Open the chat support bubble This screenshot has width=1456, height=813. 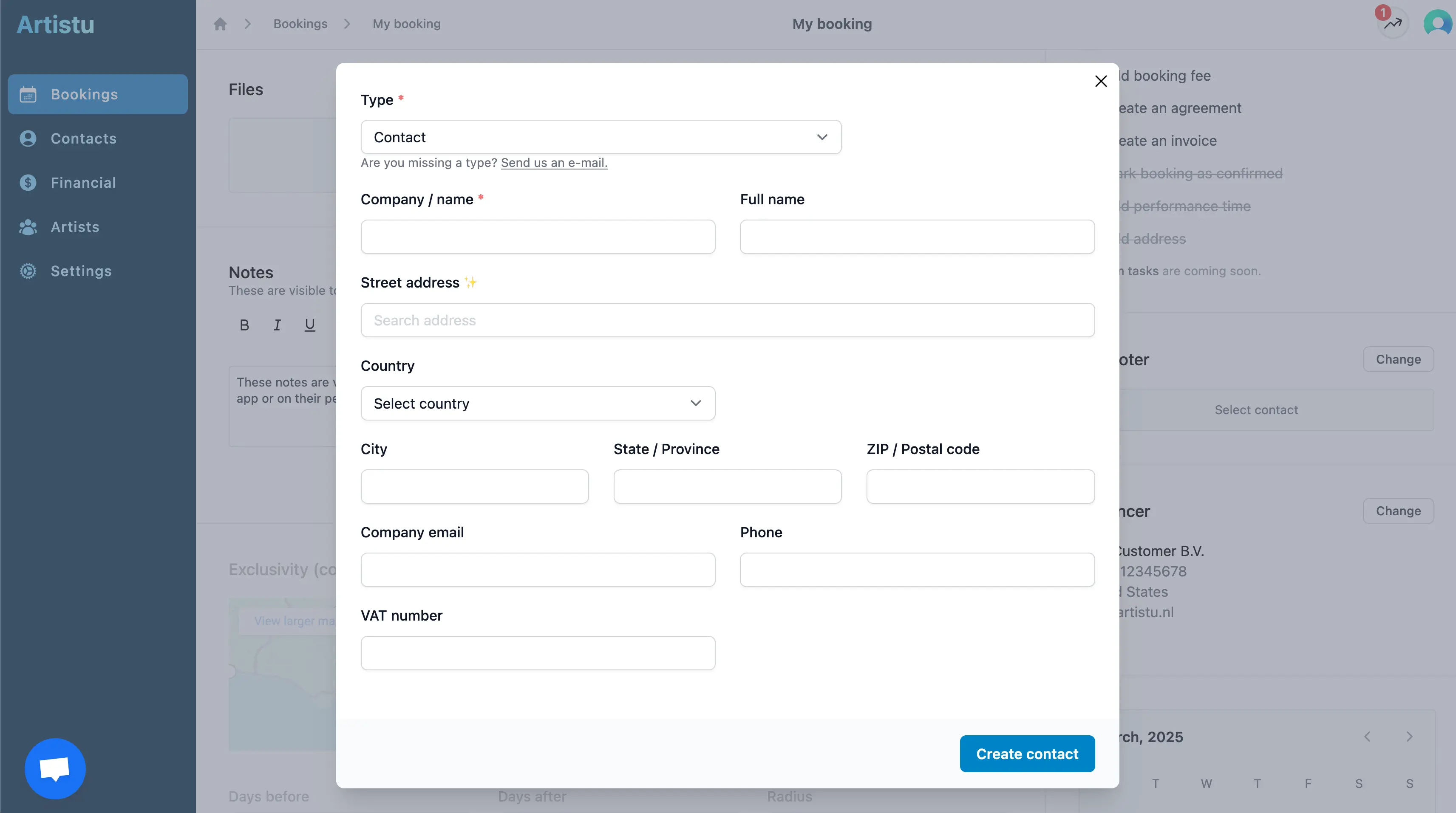point(55,768)
